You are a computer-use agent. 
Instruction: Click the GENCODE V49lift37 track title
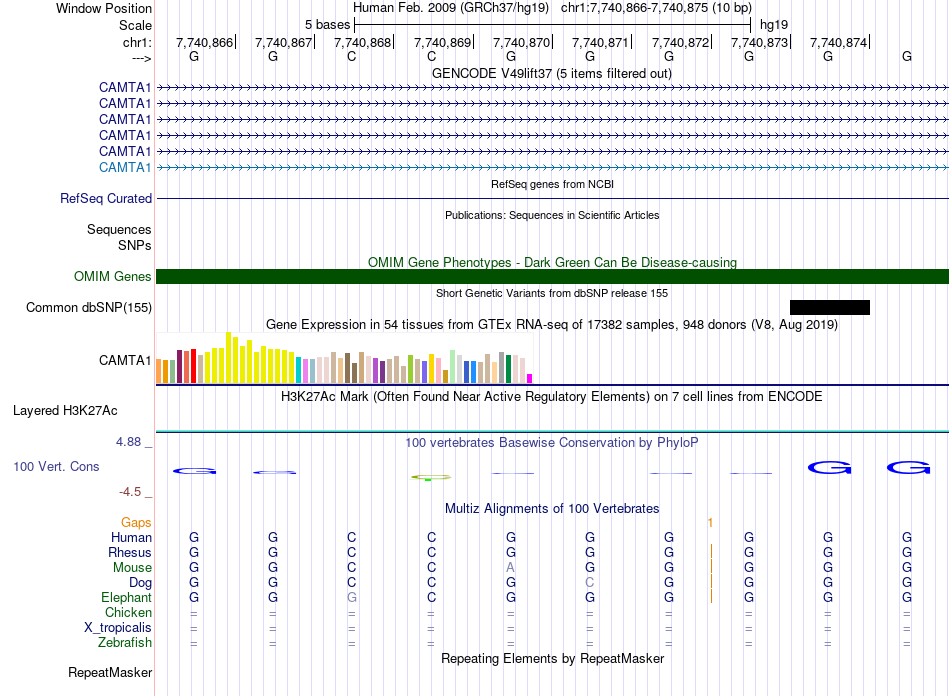click(x=552, y=73)
